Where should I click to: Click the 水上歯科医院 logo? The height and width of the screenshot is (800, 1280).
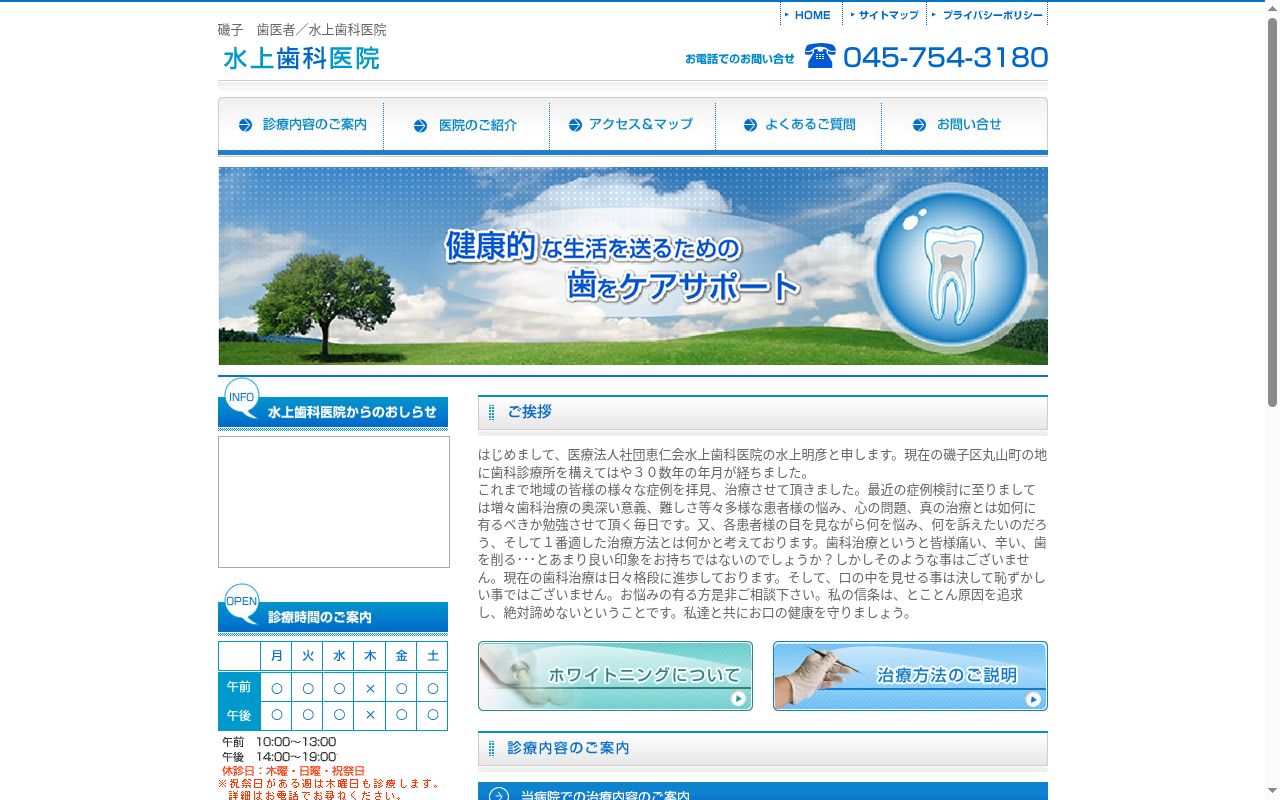click(x=301, y=58)
